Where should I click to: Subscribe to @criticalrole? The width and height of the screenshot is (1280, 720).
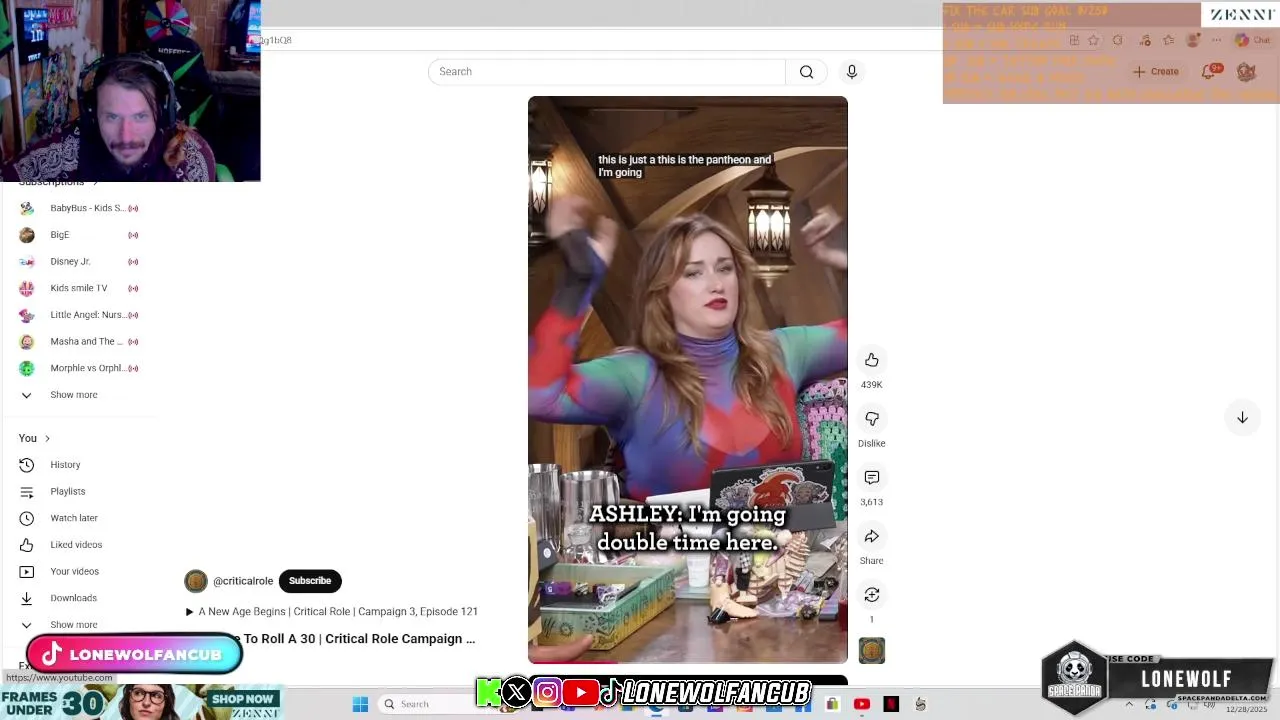310,581
